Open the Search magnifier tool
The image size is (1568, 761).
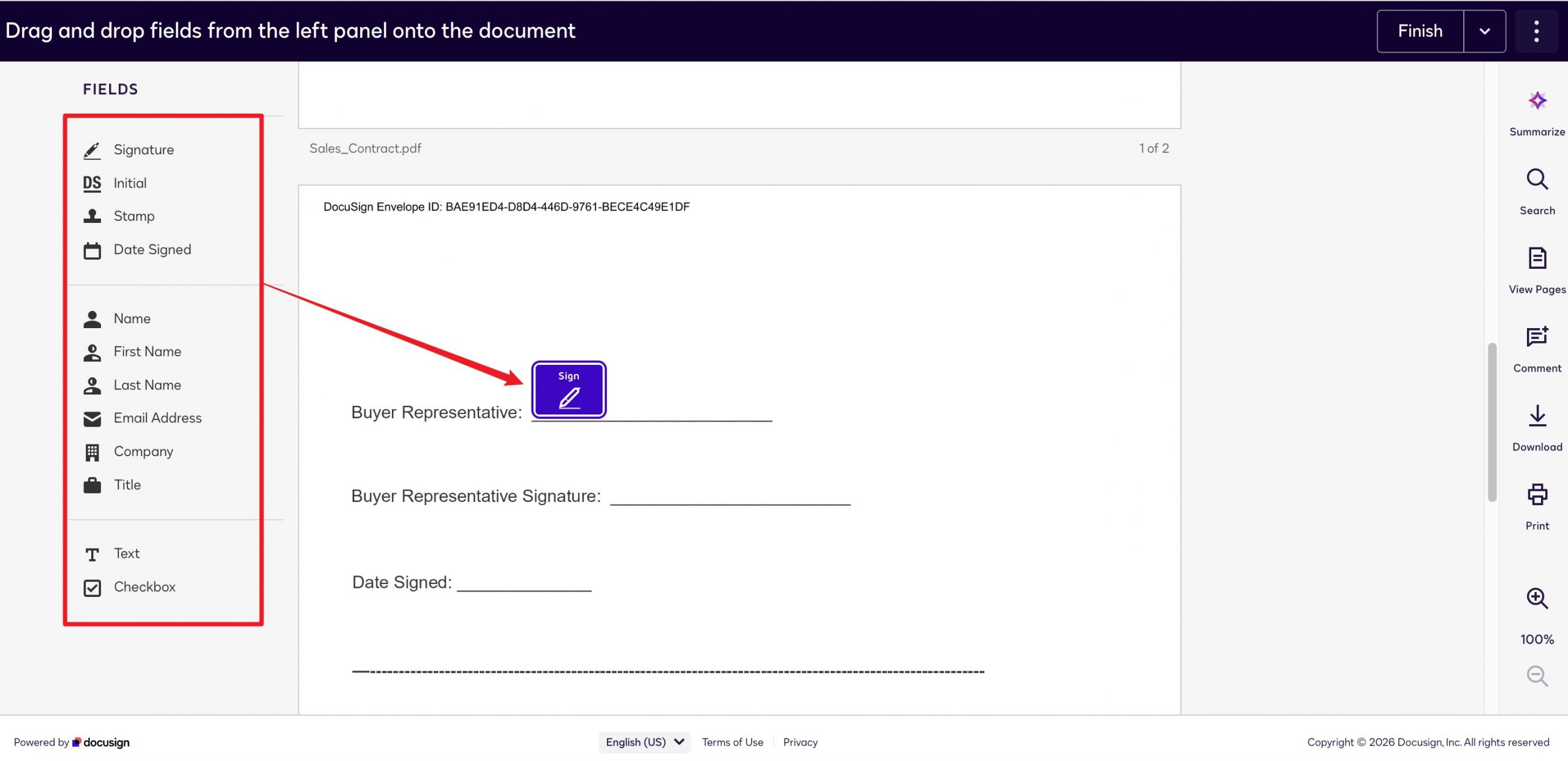[x=1537, y=179]
